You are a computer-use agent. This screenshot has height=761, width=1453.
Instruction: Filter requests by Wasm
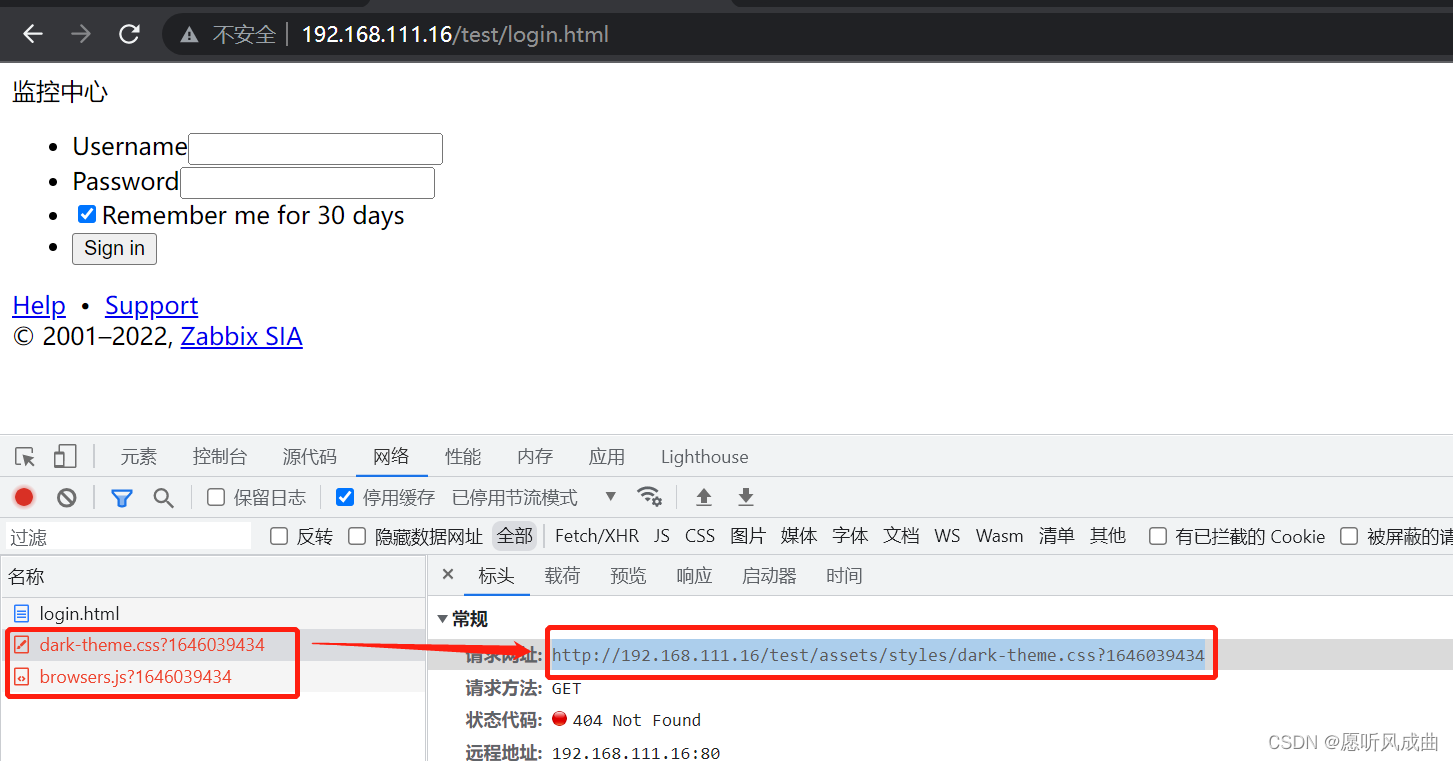point(1000,536)
